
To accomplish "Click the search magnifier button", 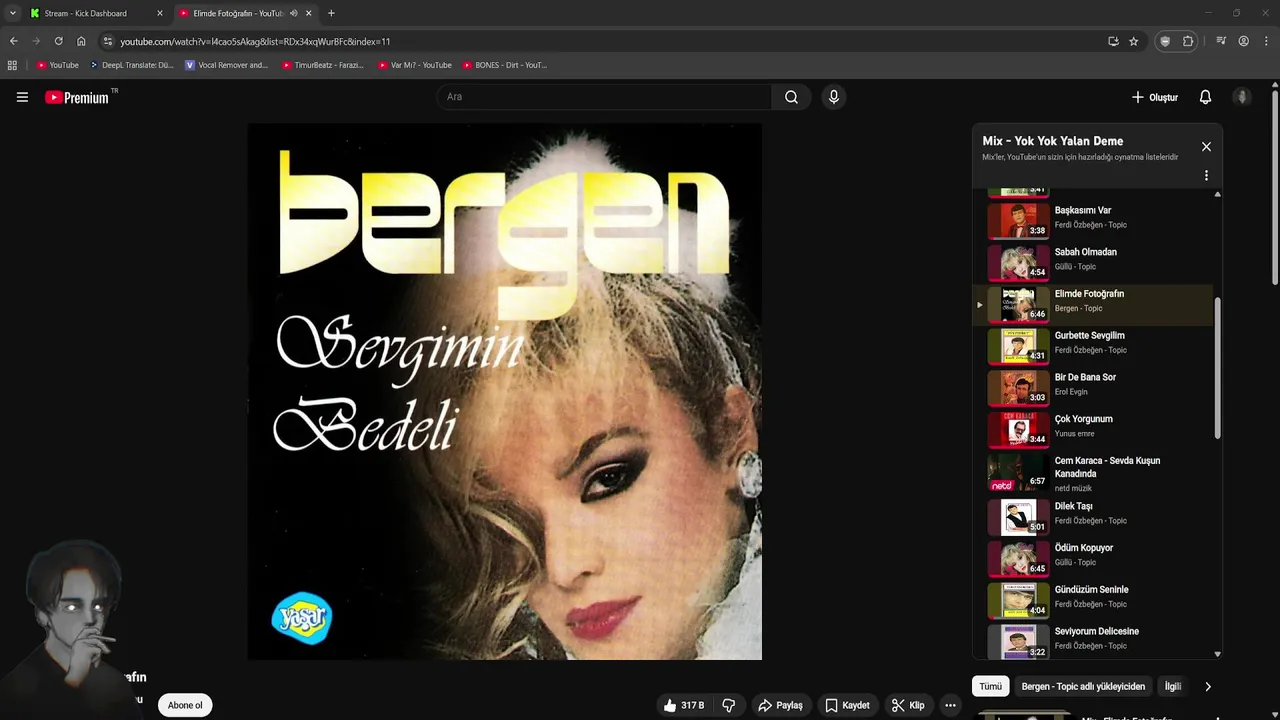I will point(791,97).
